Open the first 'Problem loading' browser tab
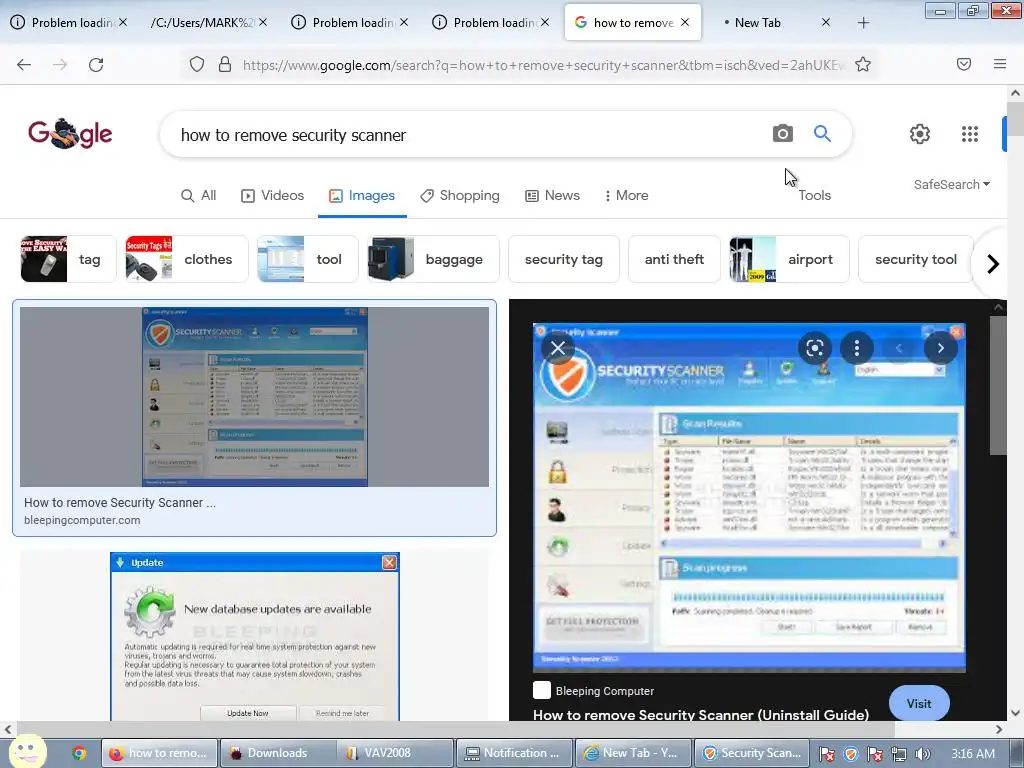The height and width of the screenshot is (768, 1024). click(69, 22)
